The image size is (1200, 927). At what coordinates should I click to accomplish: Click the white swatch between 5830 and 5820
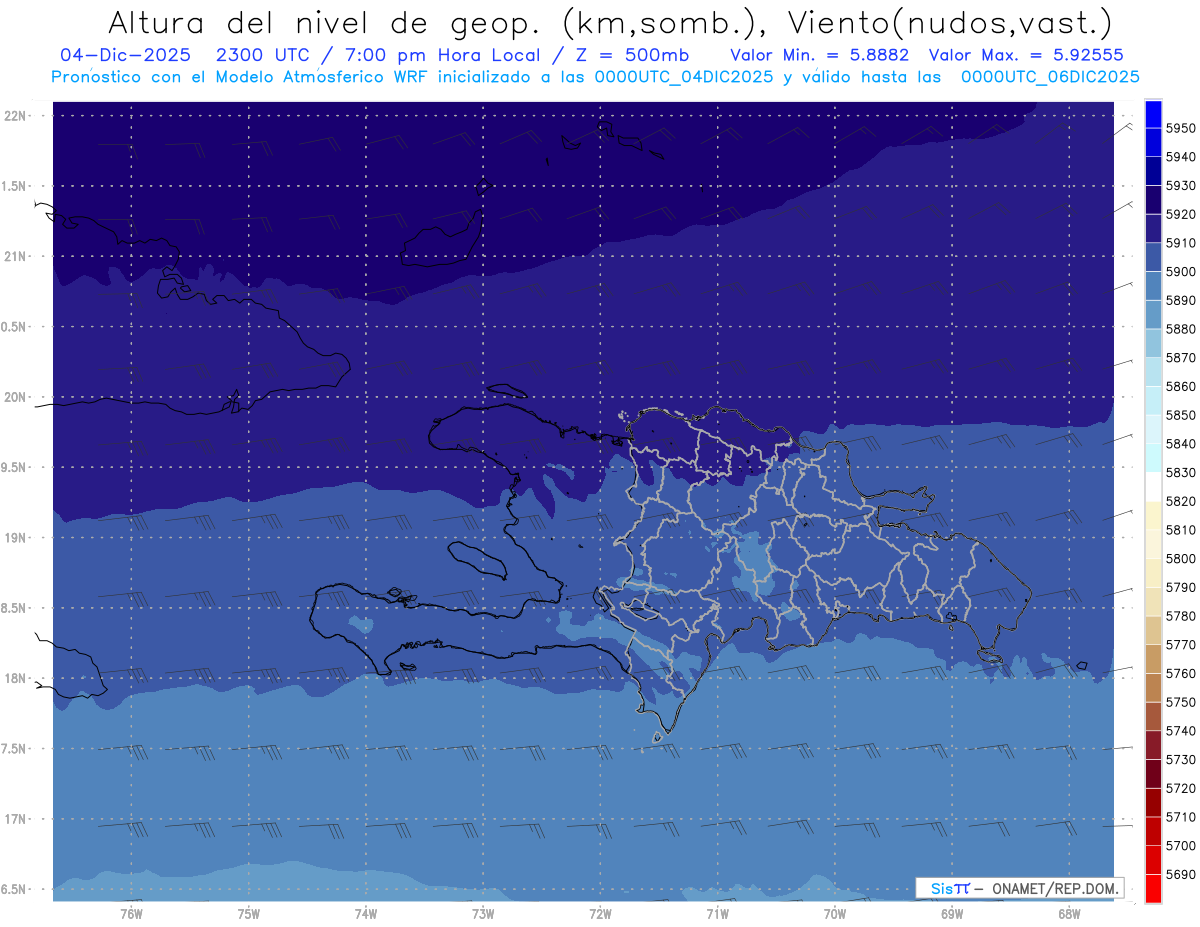pyautogui.click(x=1153, y=487)
